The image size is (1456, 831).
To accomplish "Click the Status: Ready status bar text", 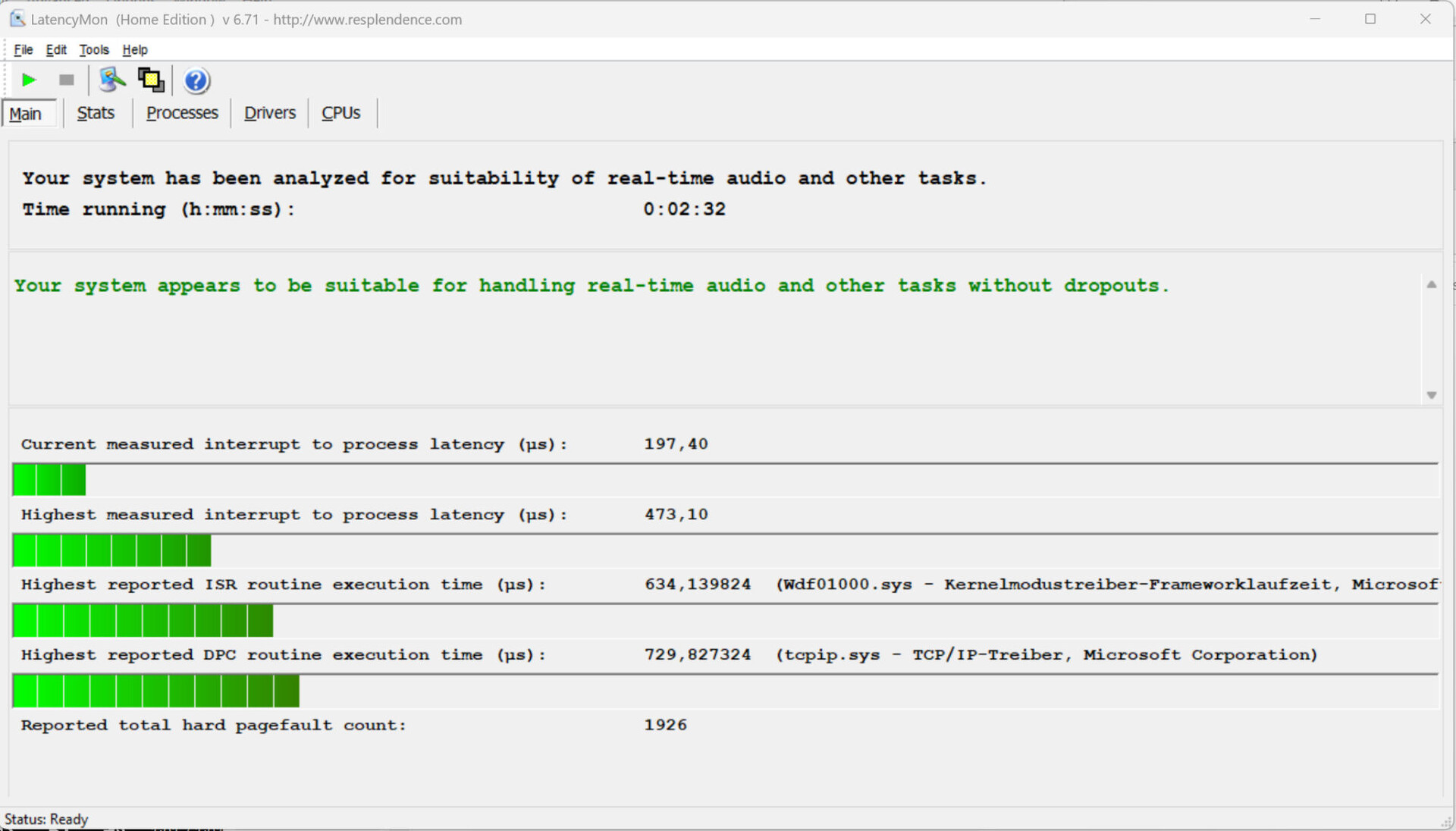I will tap(46, 819).
